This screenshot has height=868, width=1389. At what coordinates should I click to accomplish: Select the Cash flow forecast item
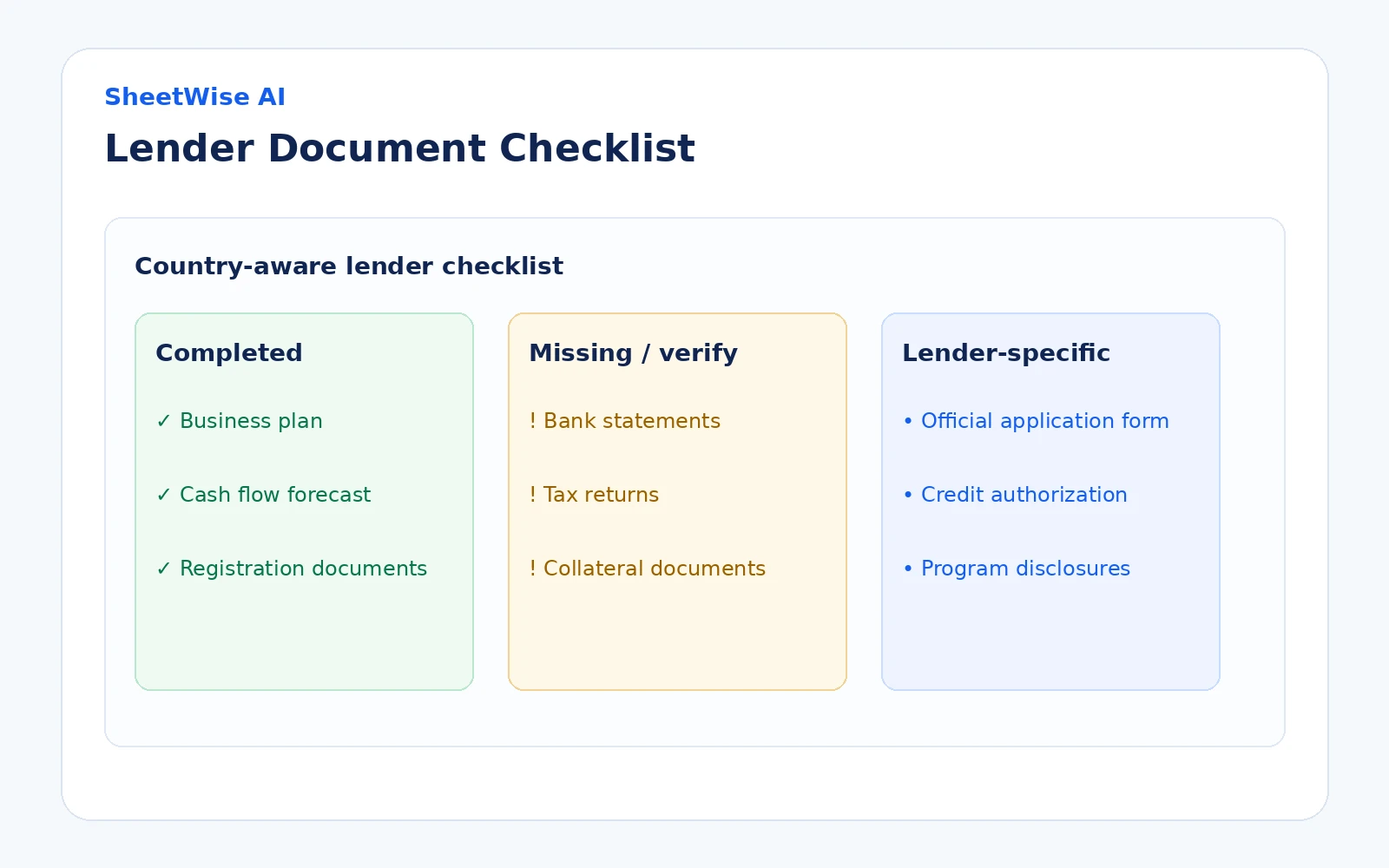[x=263, y=495]
